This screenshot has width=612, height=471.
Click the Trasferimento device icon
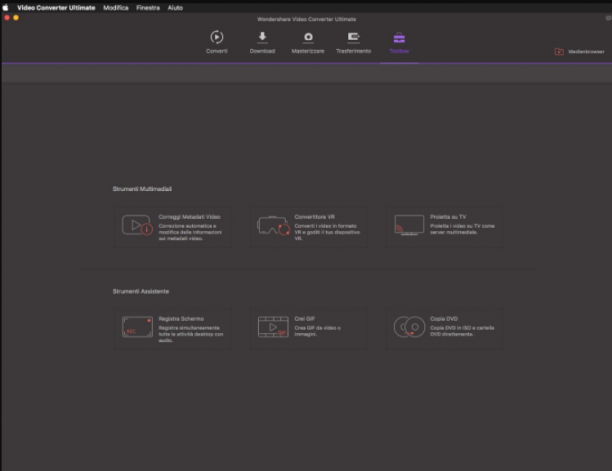pos(353,37)
